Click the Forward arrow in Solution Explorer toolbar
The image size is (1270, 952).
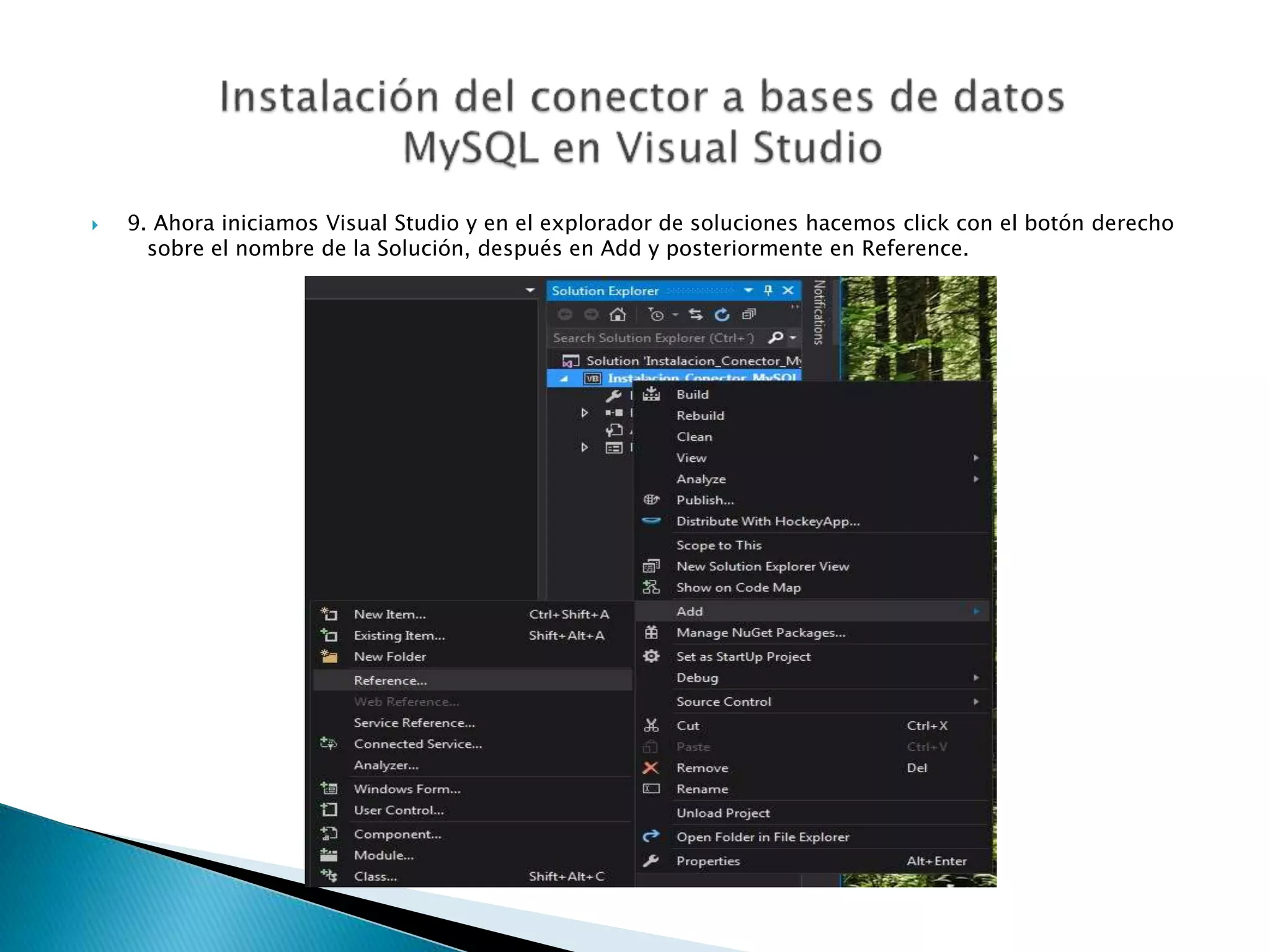tap(592, 314)
